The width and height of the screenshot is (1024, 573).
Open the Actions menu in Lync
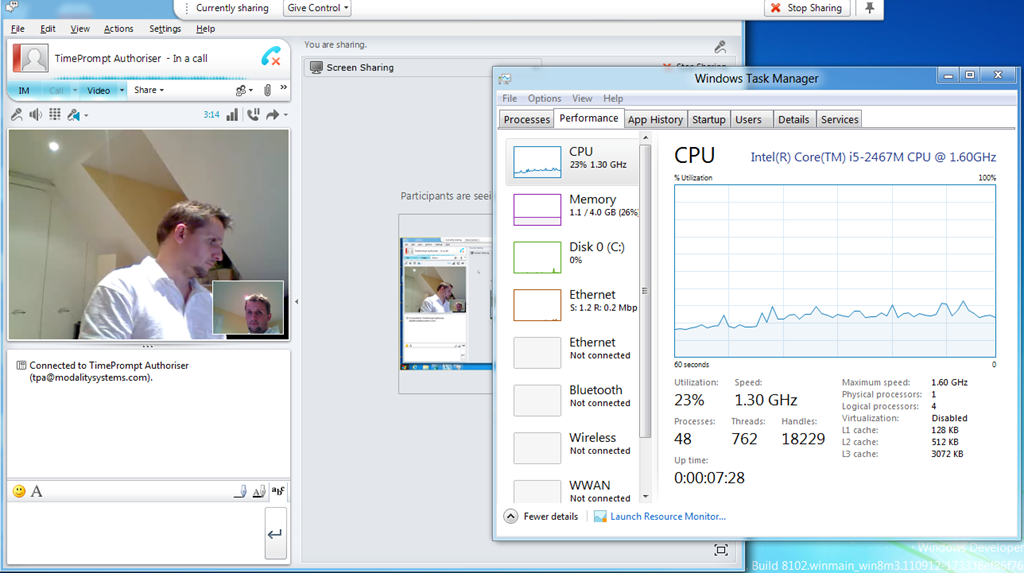(x=118, y=29)
